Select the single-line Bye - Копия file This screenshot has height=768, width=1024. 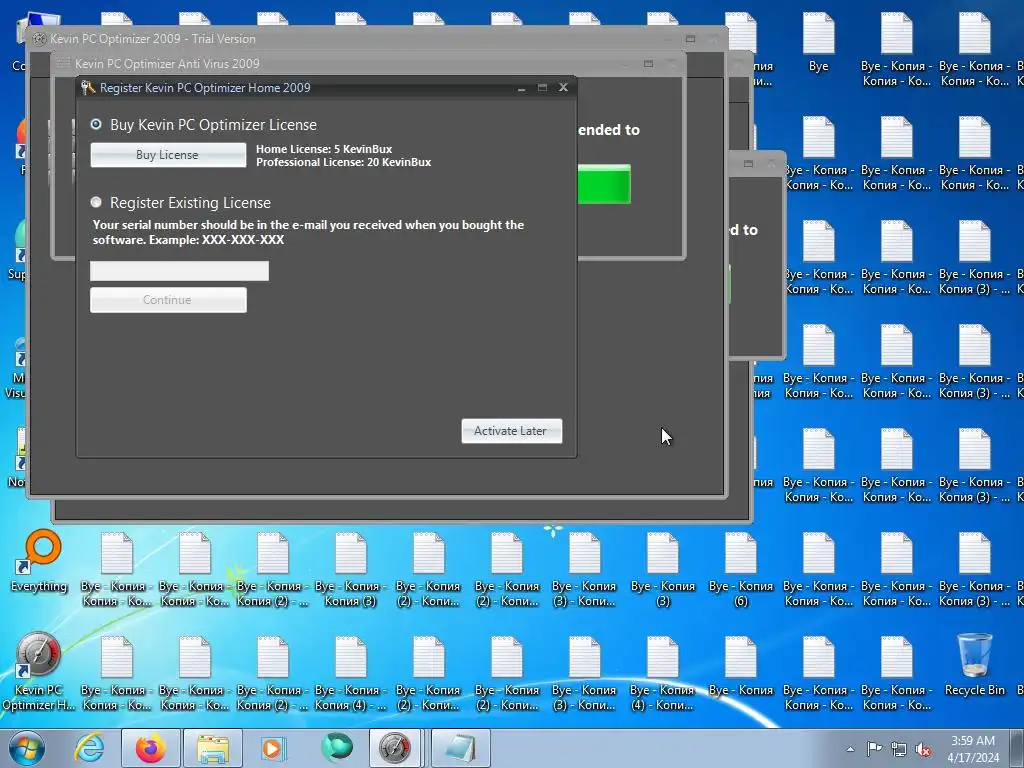pos(741,666)
